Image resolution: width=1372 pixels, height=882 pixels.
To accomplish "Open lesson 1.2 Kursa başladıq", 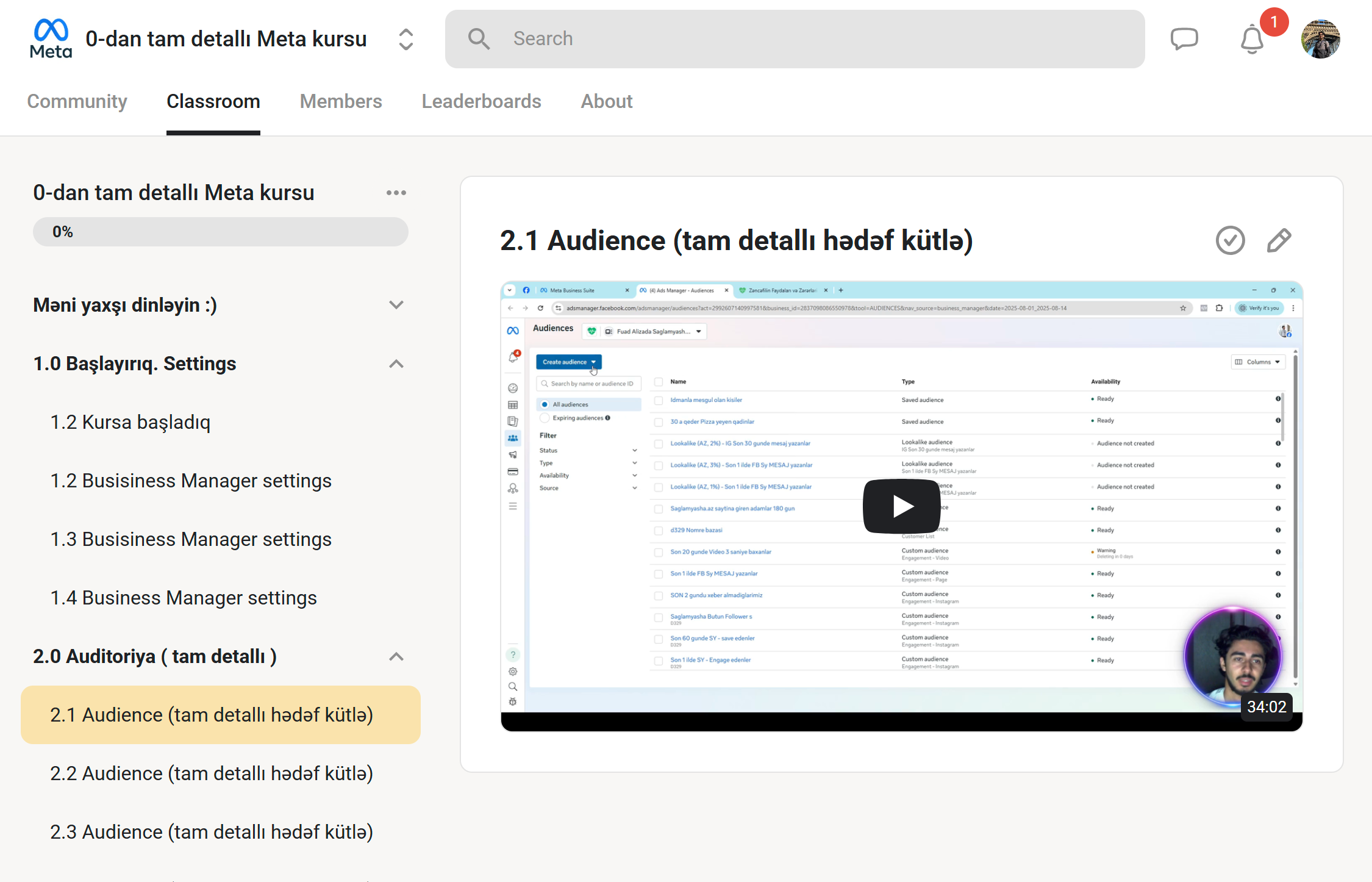I will [130, 422].
